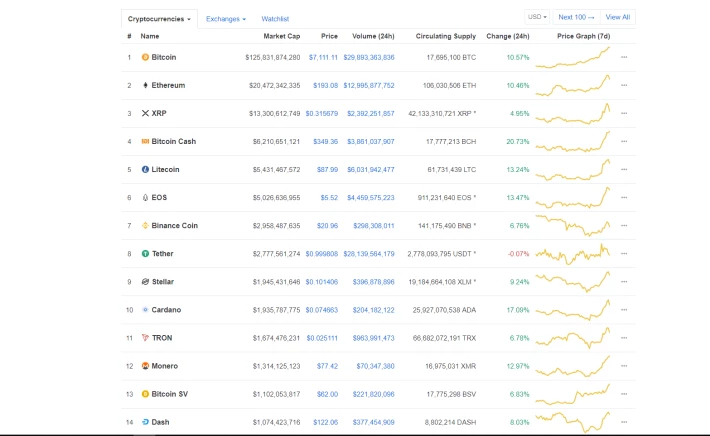Open Tether 7-day price graph
The width and height of the screenshot is (710, 436).
[x=573, y=254]
